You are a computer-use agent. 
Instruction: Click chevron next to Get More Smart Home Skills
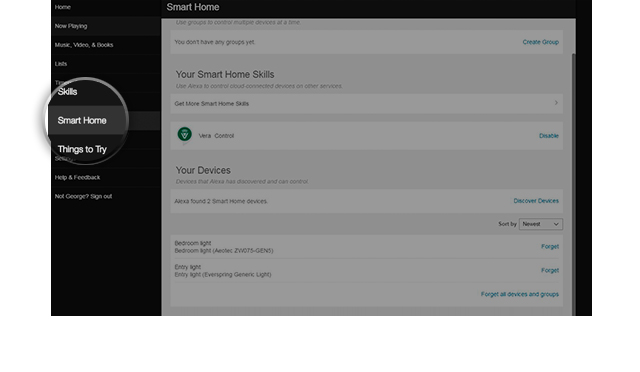click(x=556, y=103)
